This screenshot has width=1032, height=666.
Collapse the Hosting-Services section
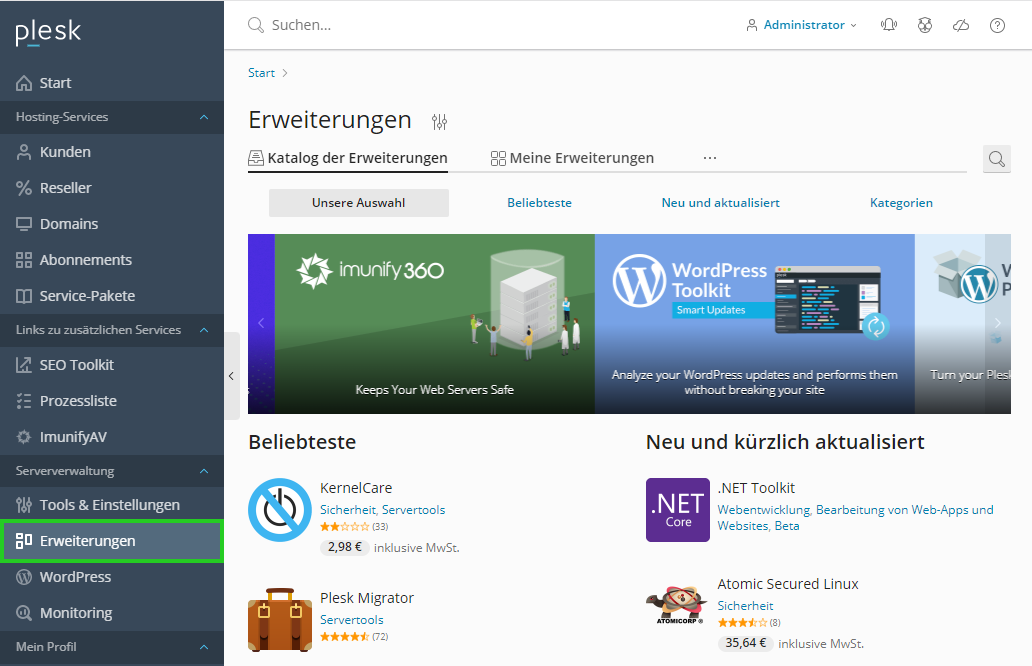click(204, 117)
